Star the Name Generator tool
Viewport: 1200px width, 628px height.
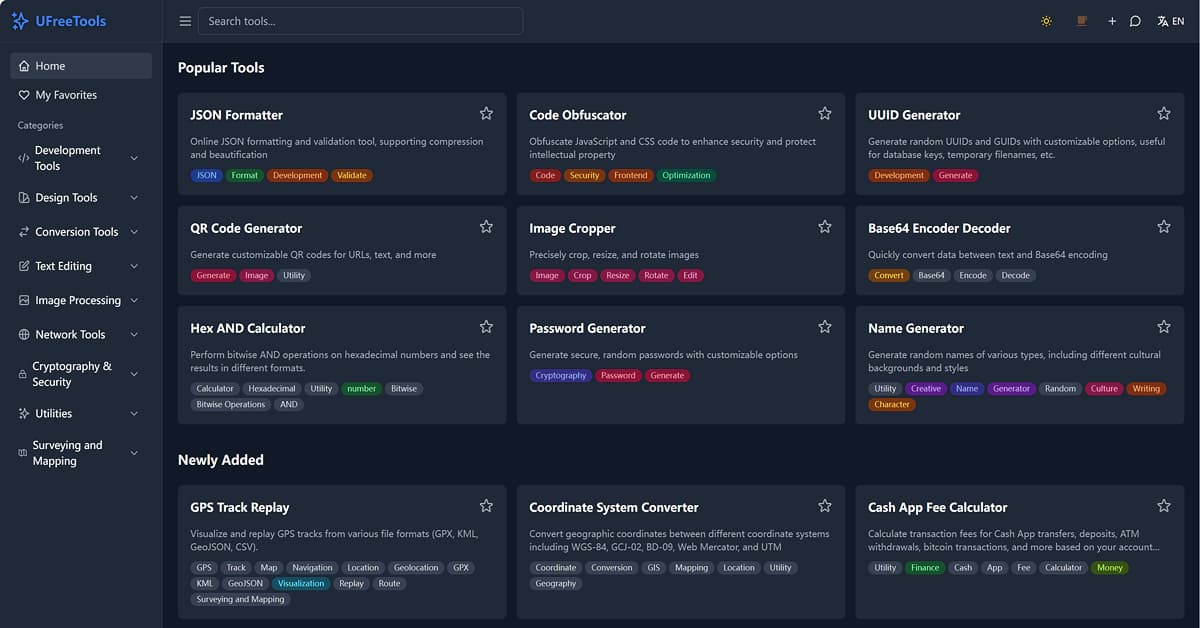pos(1164,327)
